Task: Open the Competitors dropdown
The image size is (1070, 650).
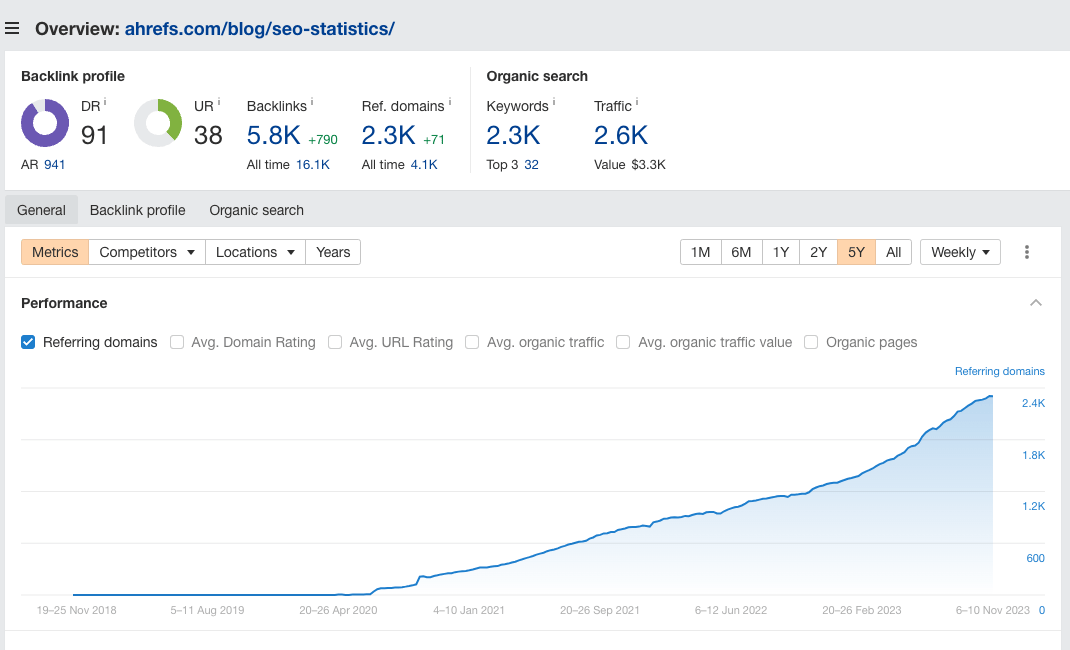Action: [x=146, y=252]
